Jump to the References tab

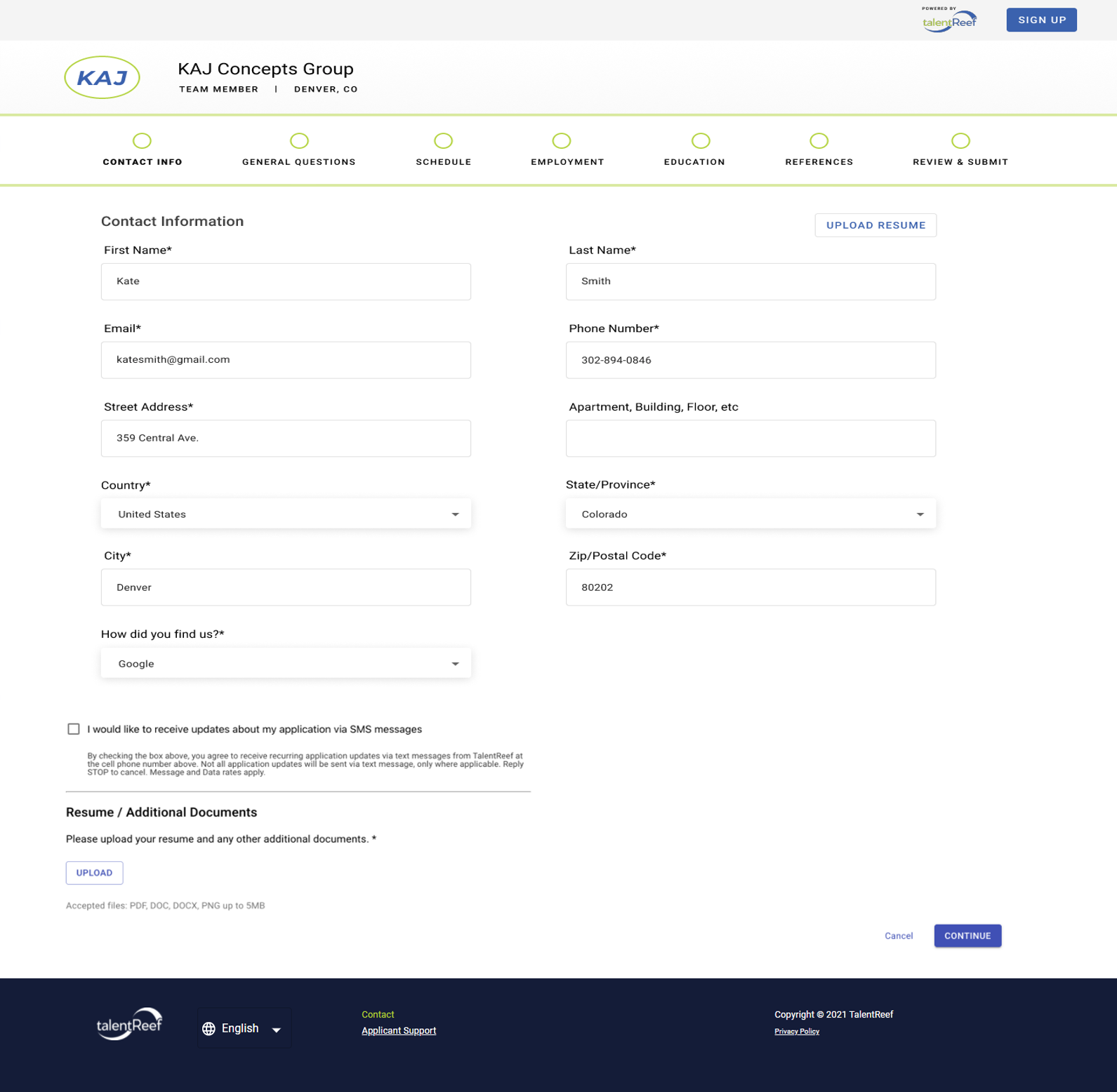819,161
